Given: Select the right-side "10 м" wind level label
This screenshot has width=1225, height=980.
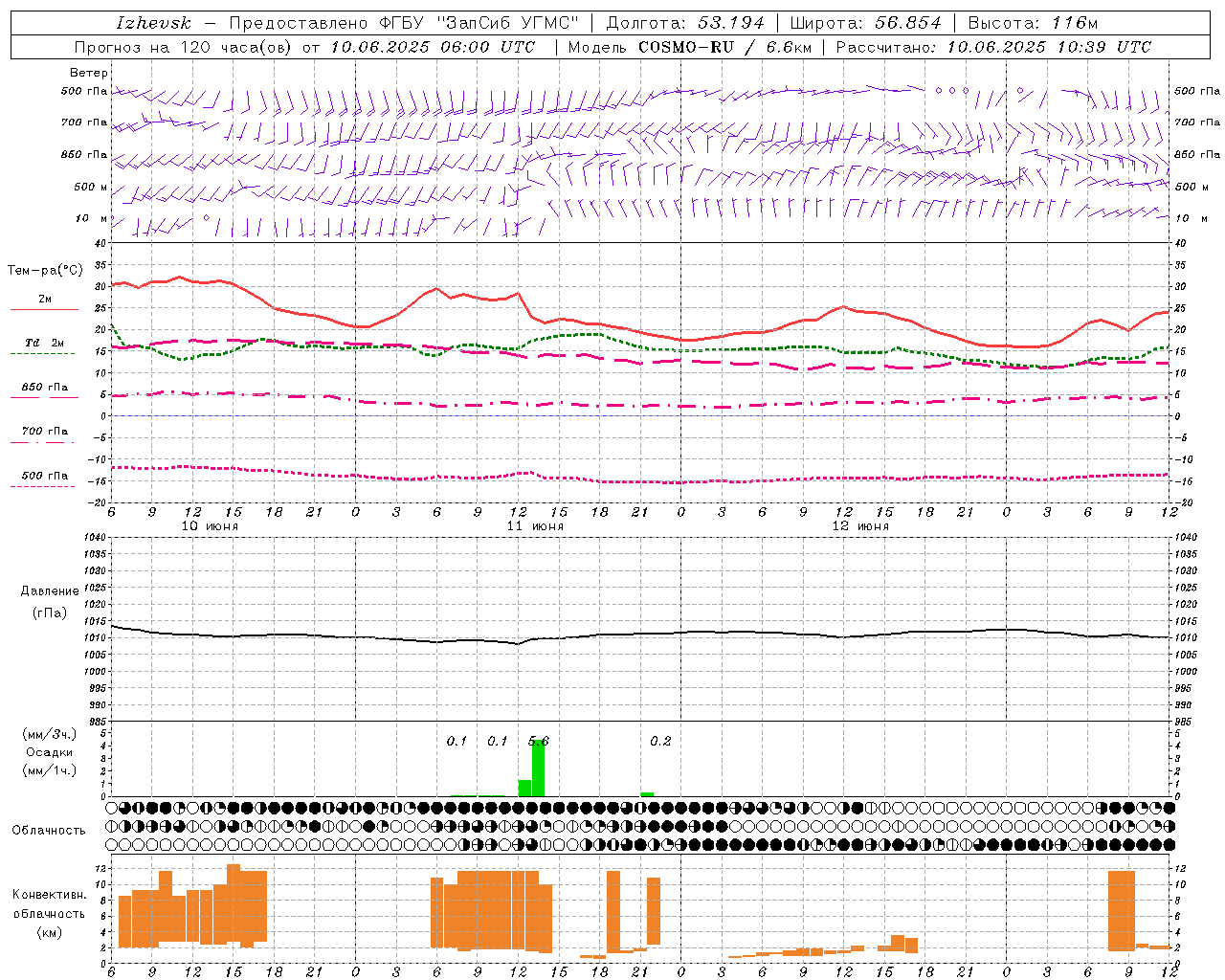Looking at the screenshot, I should pyautogui.click(x=1191, y=218).
